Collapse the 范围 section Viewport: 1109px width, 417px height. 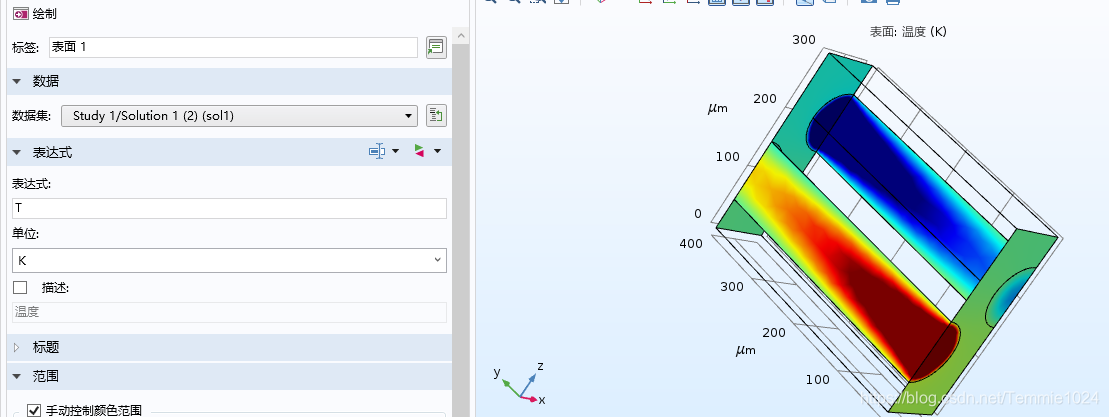[17, 376]
